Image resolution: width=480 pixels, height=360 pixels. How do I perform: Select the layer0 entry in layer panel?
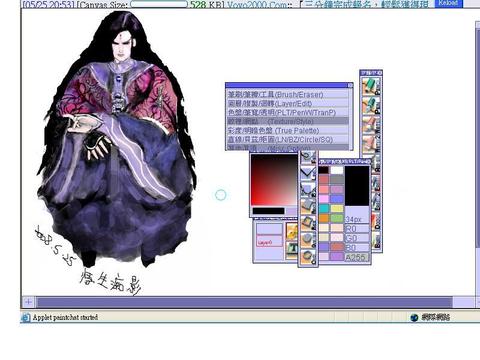click(x=269, y=242)
